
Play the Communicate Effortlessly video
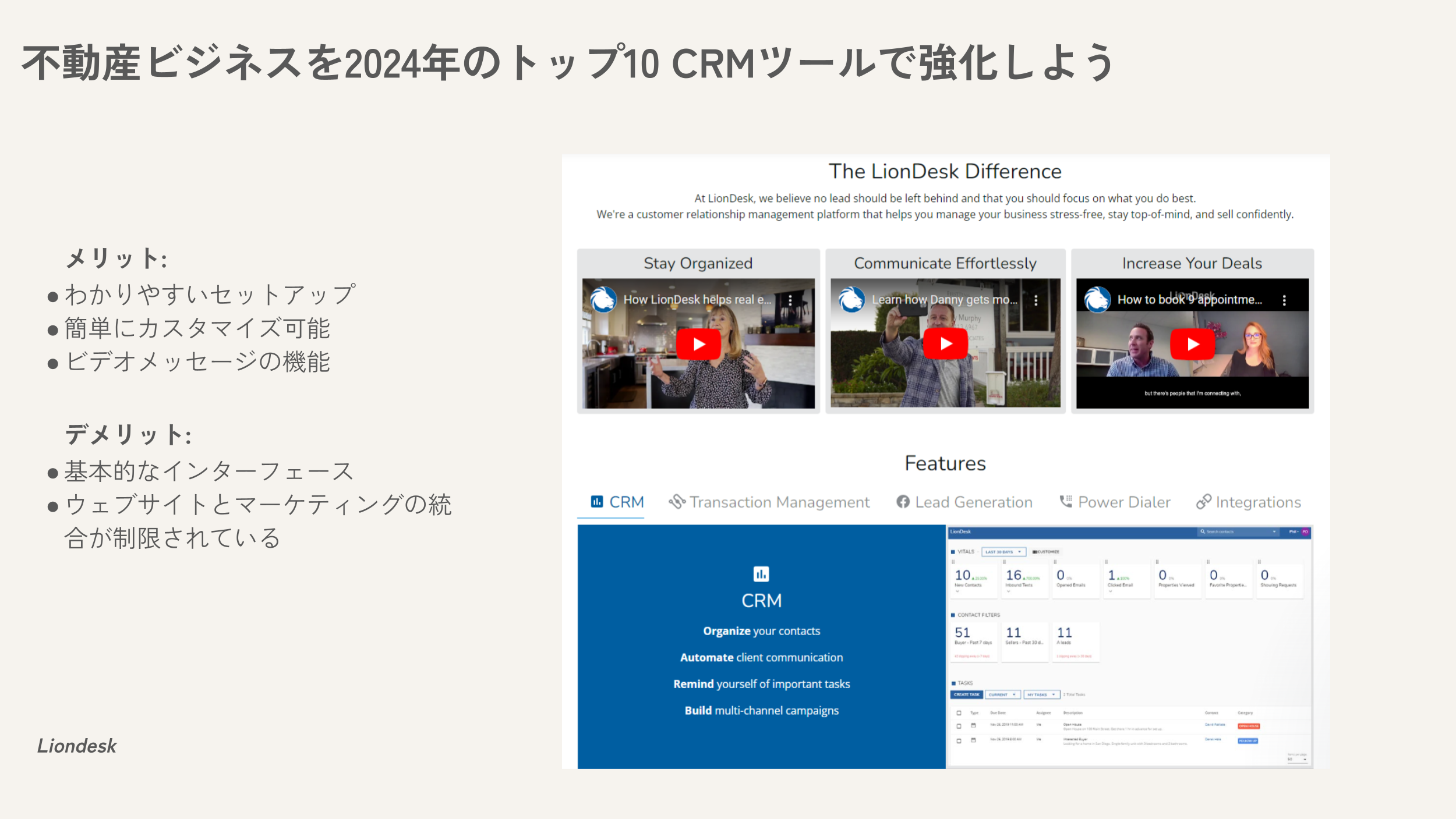[945, 344]
